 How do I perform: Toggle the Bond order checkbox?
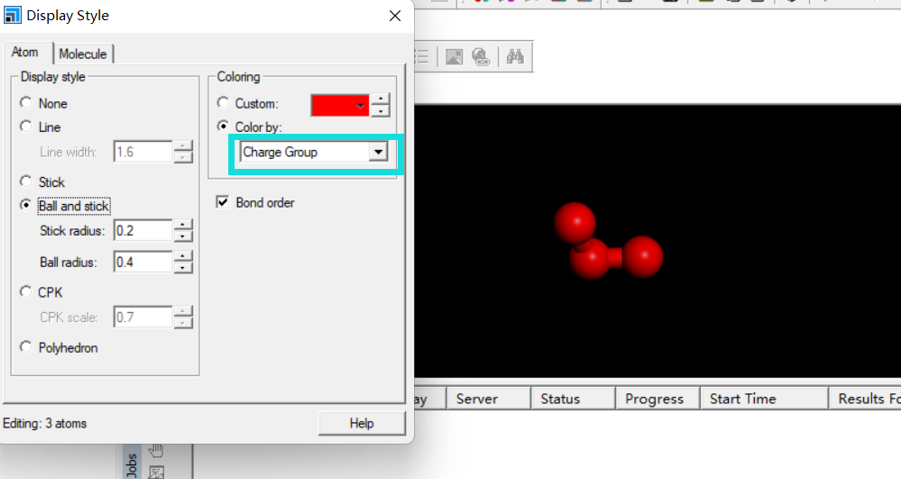click(x=222, y=202)
